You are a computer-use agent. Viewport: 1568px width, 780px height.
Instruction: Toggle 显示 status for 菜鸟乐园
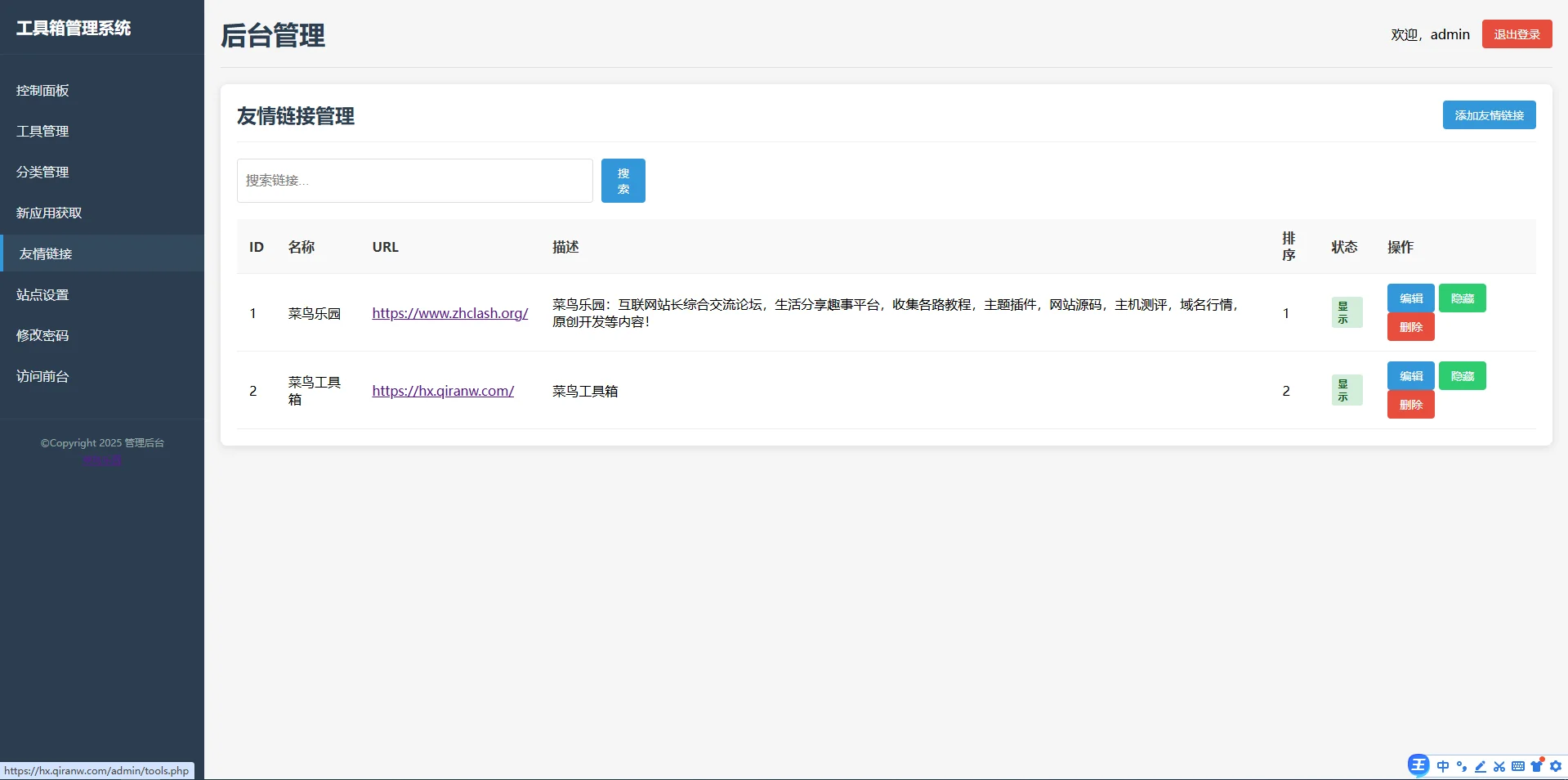tap(1346, 312)
